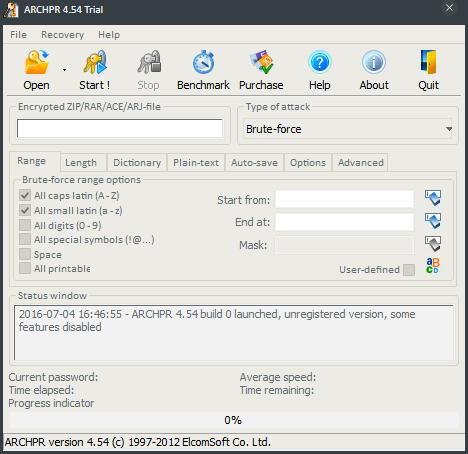
Task: Open Help with the question mark icon
Action: coord(319,62)
